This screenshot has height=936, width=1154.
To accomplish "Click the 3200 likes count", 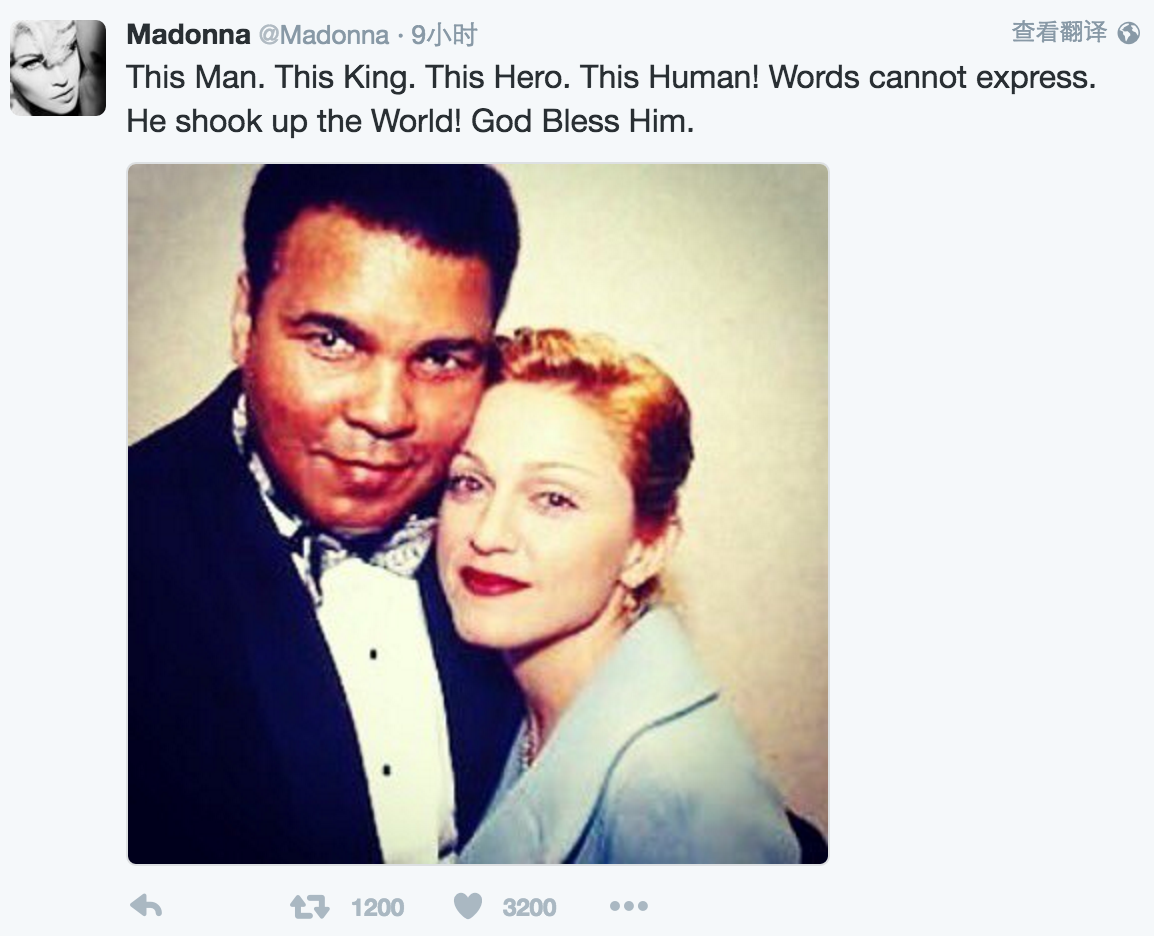I will click(x=529, y=908).
